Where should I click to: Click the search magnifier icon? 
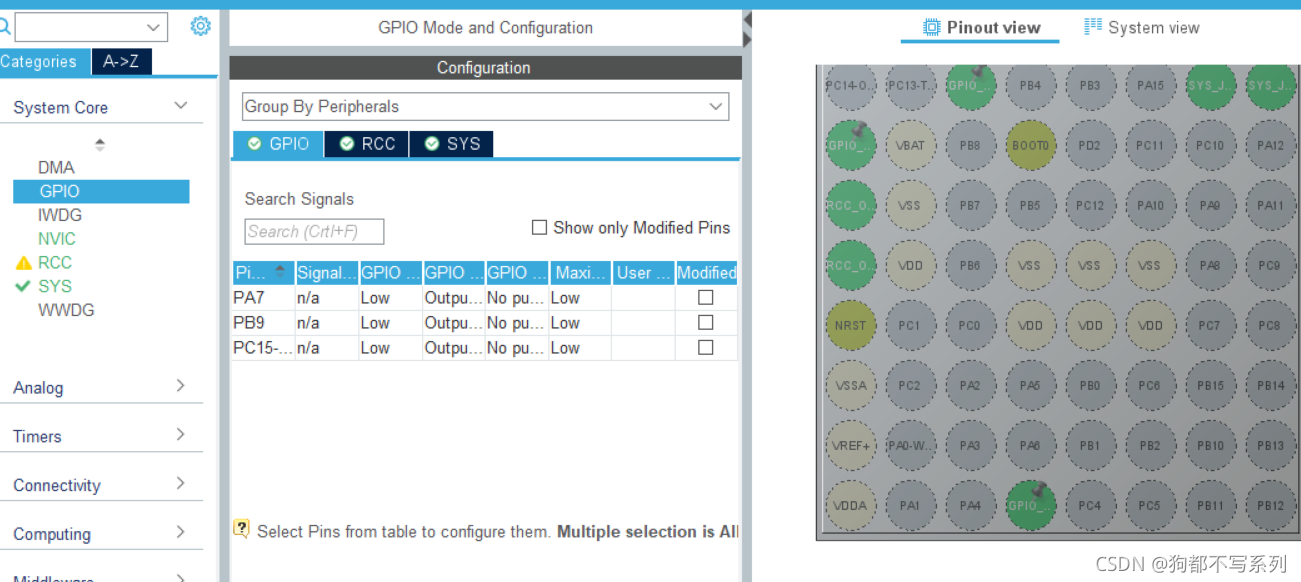[5, 27]
